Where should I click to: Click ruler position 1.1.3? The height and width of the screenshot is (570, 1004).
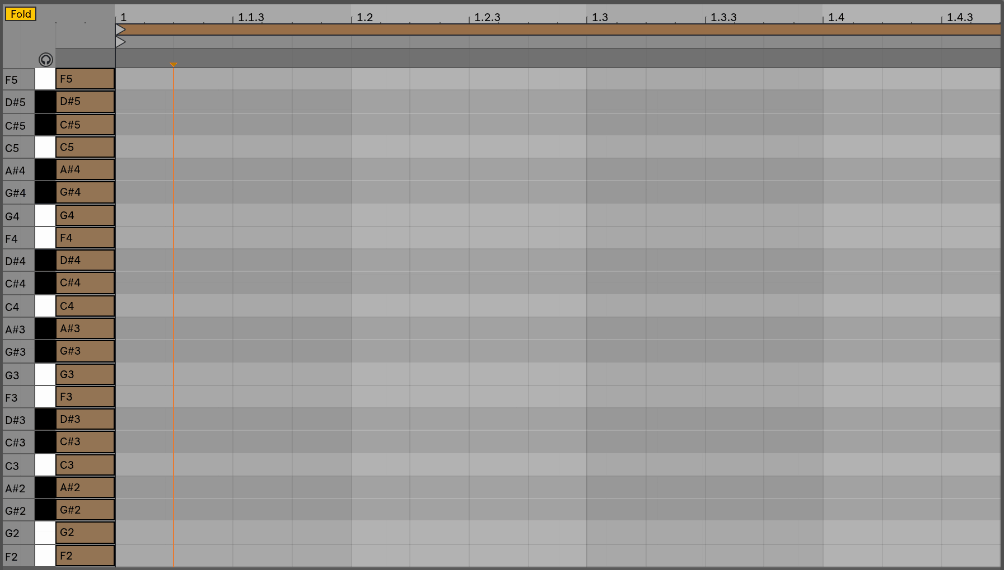click(x=251, y=17)
